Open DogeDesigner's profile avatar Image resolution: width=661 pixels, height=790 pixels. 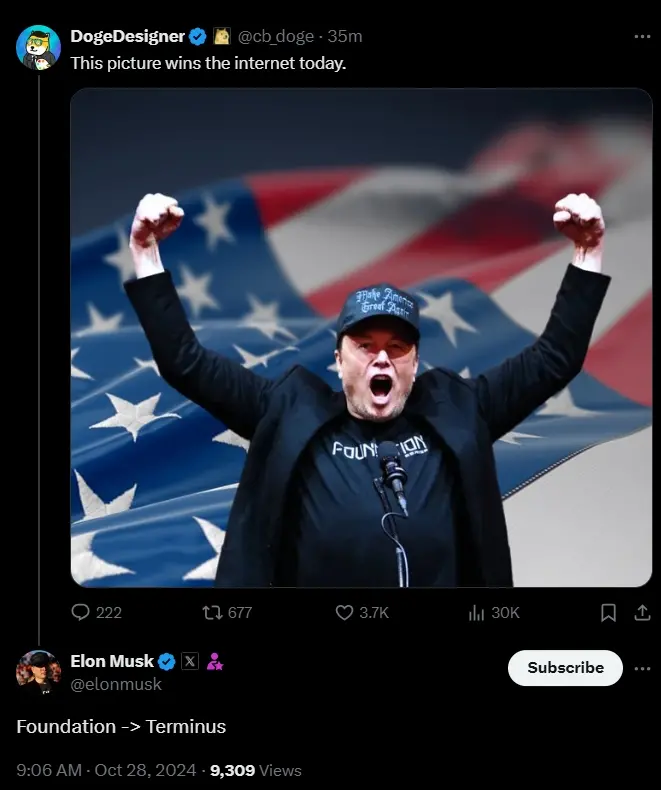(x=38, y=47)
